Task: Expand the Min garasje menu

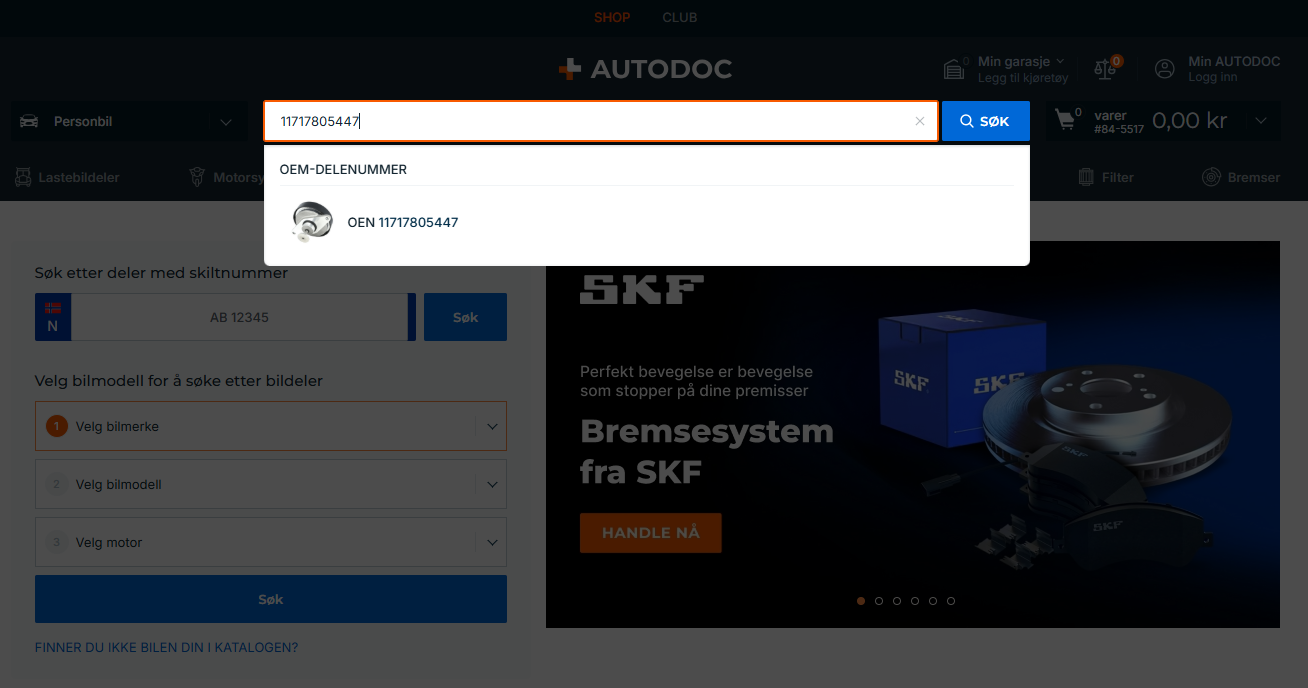Action: (1021, 62)
